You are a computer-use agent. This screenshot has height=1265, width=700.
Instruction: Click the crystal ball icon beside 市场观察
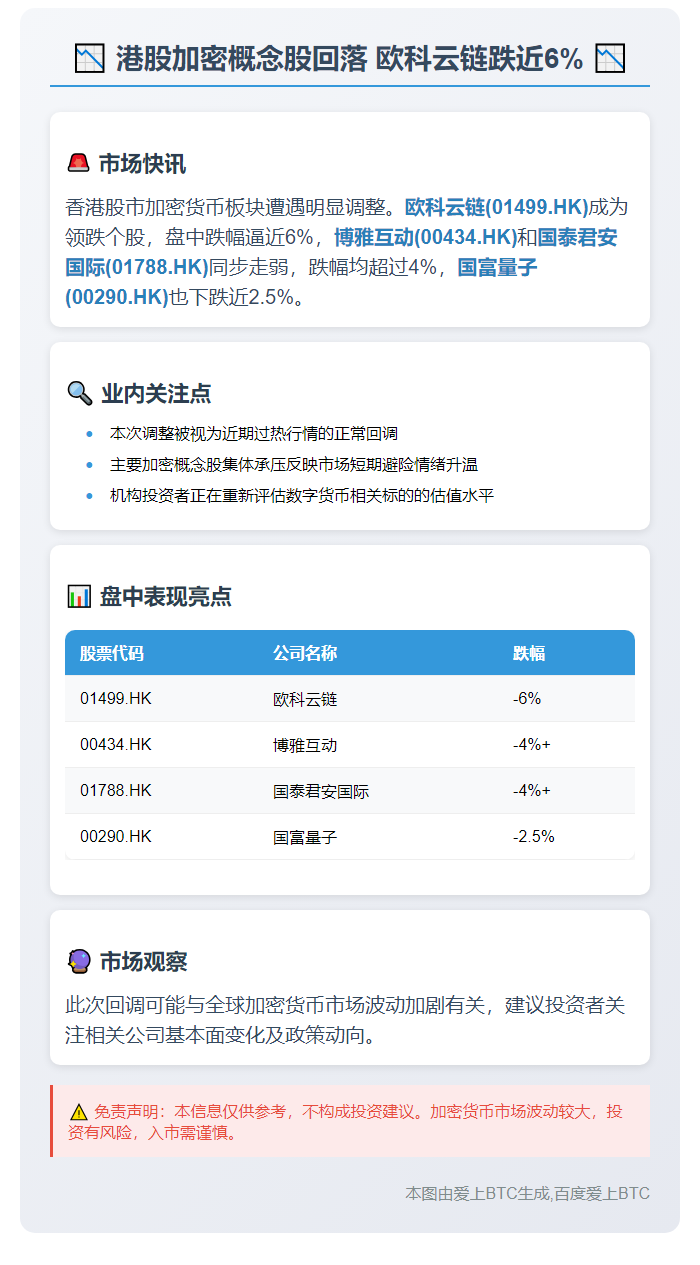pyautogui.click(x=78, y=962)
